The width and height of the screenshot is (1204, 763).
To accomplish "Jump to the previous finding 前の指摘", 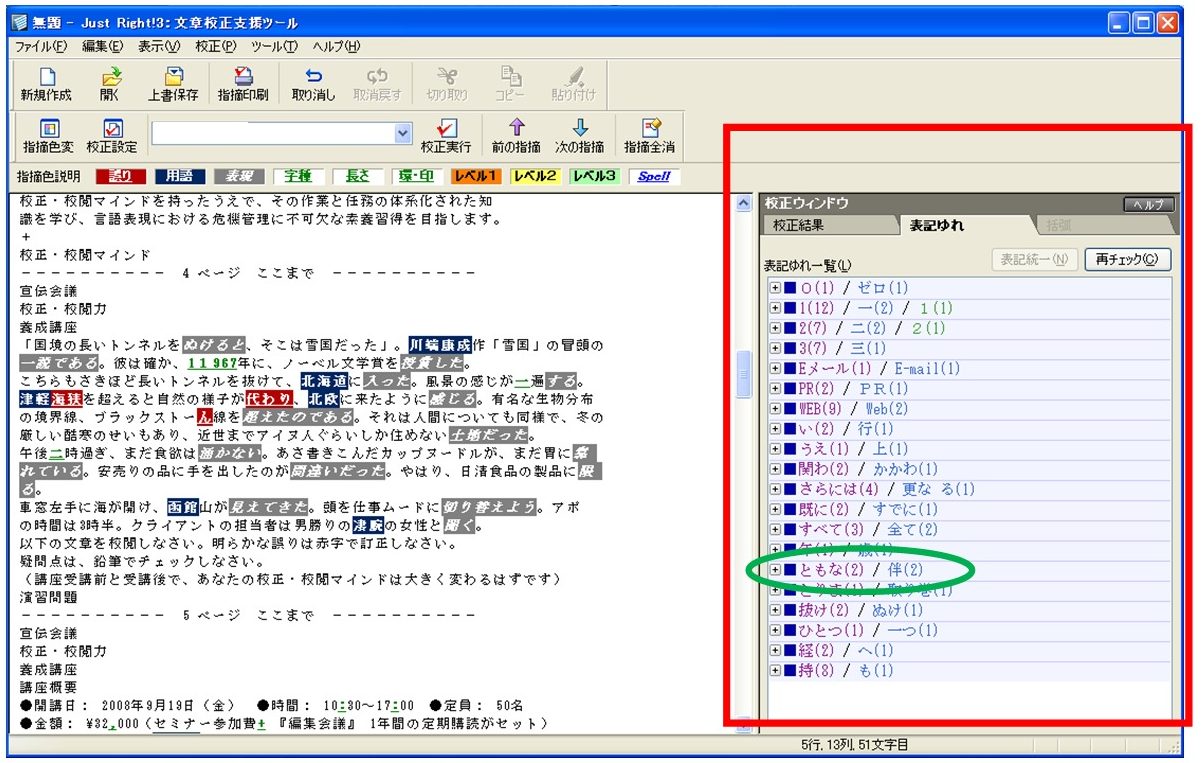I will pyautogui.click(x=517, y=136).
